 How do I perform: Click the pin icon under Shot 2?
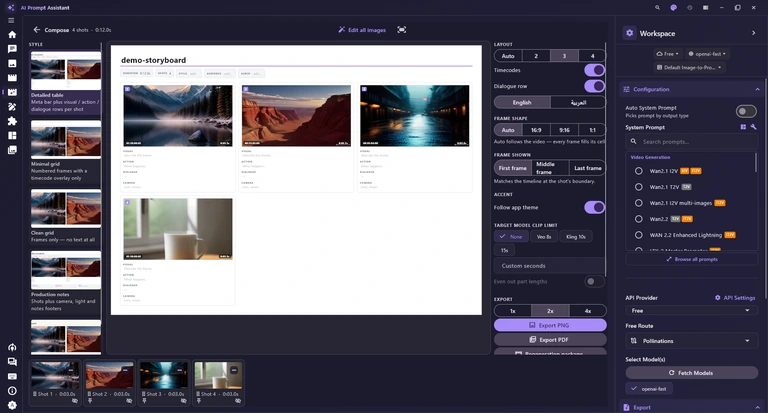[x=90, y=401]
